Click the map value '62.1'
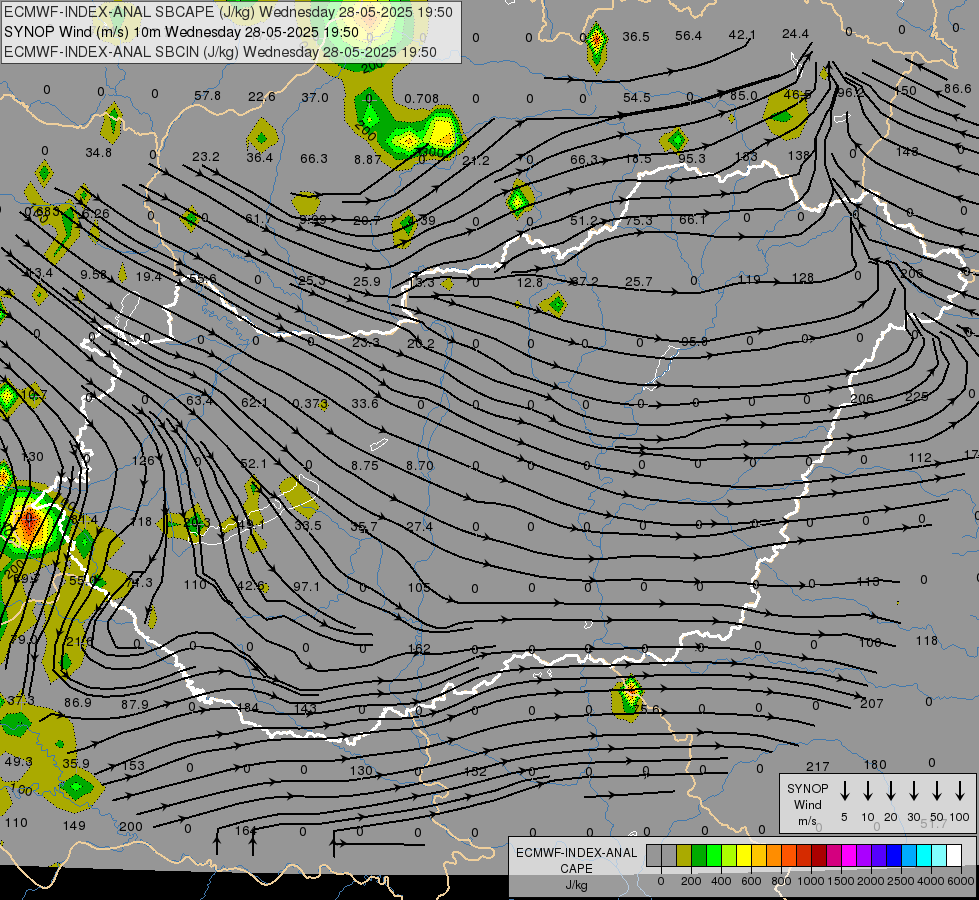The image size is (979, 900). click(x=254, y=402)
